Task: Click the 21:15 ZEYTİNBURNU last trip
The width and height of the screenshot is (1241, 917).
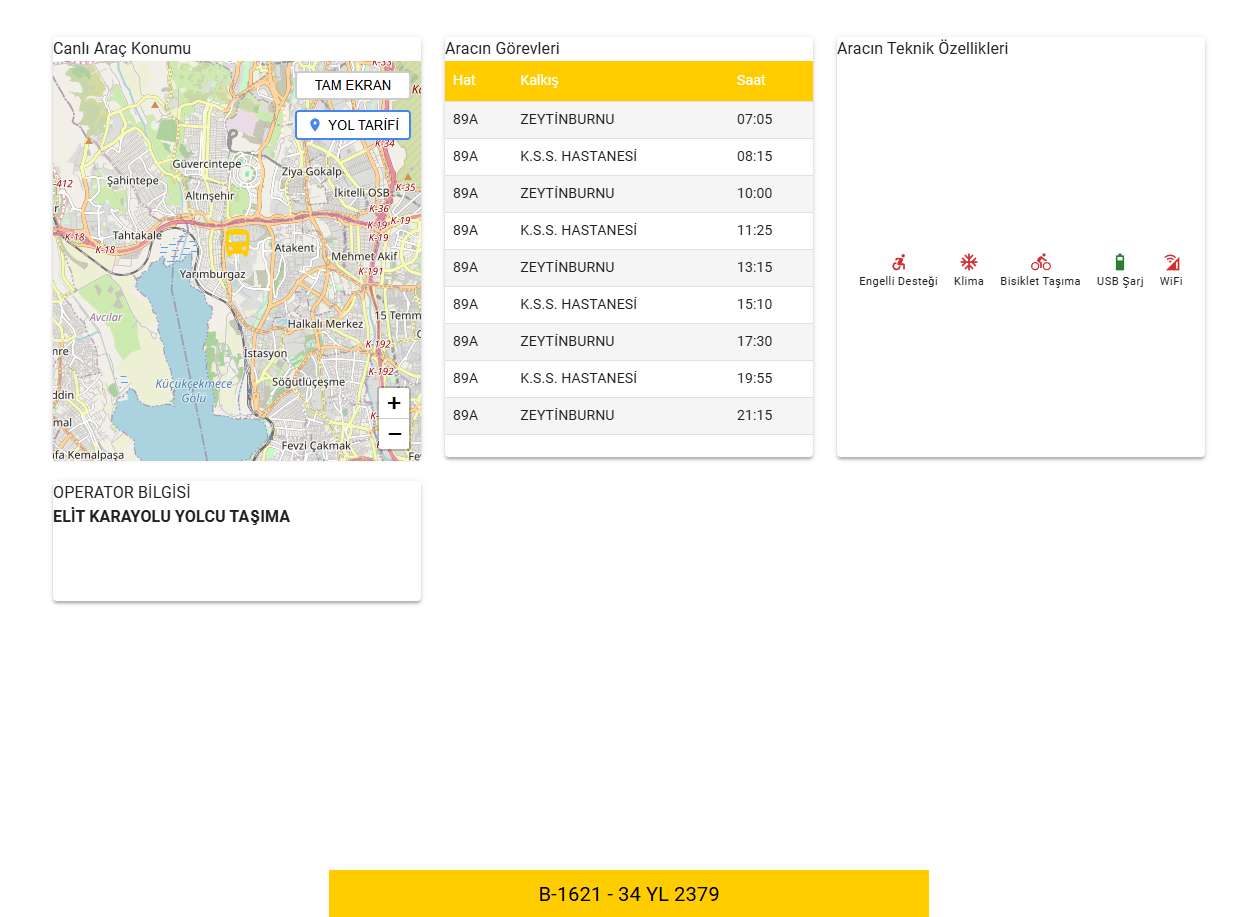Action: click(x=628, y=415)
